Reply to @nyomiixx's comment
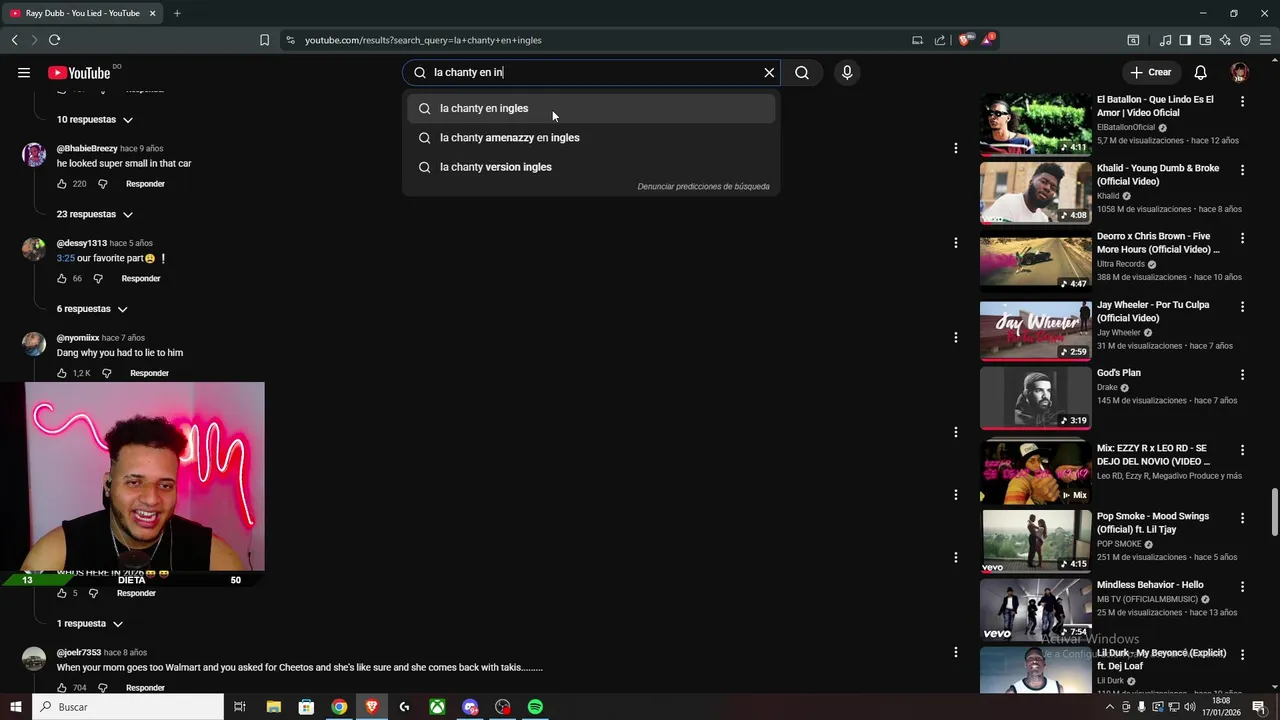The width and height of the screenshot is (1280, 720). point(149,373)
